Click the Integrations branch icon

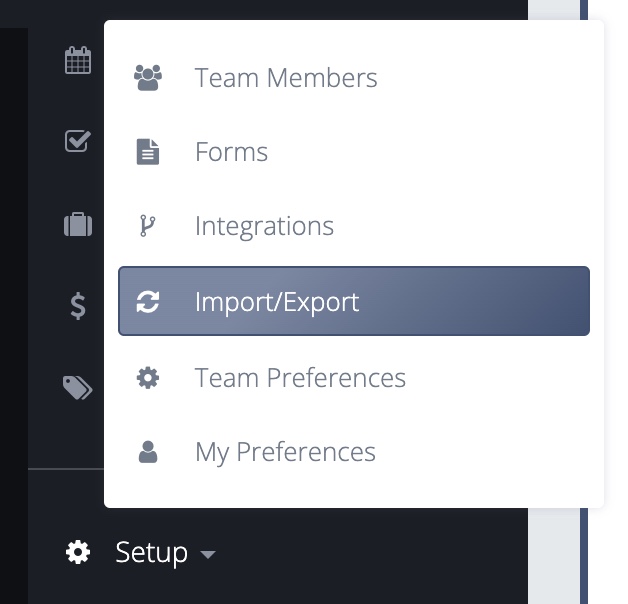pyautogui.click(x=147, y=226)
